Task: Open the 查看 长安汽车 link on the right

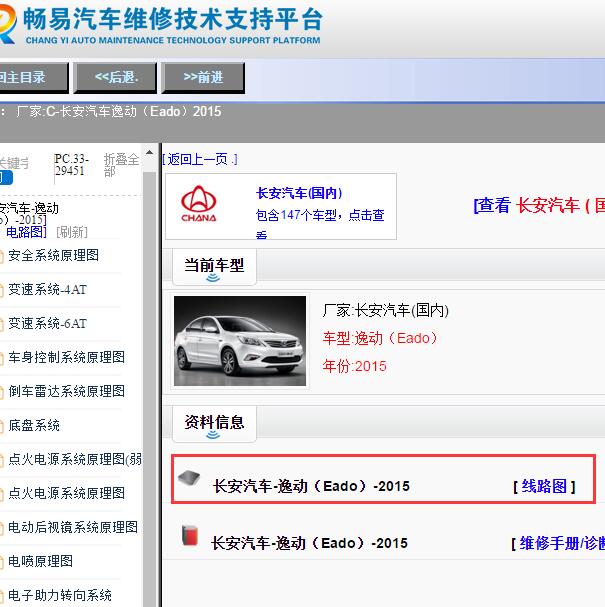Action: tap(539, 205)
